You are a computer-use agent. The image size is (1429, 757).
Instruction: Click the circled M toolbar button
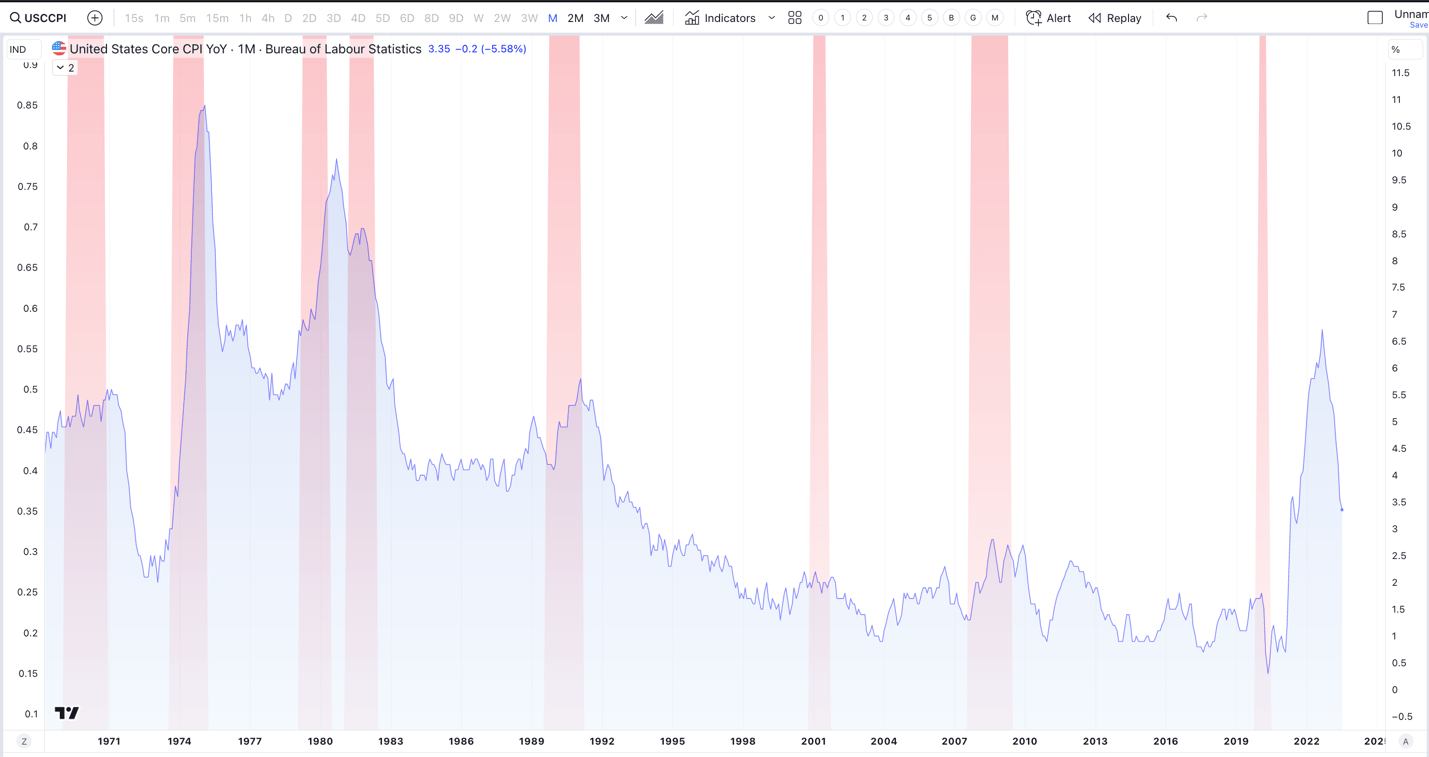(x=995, y=18)
